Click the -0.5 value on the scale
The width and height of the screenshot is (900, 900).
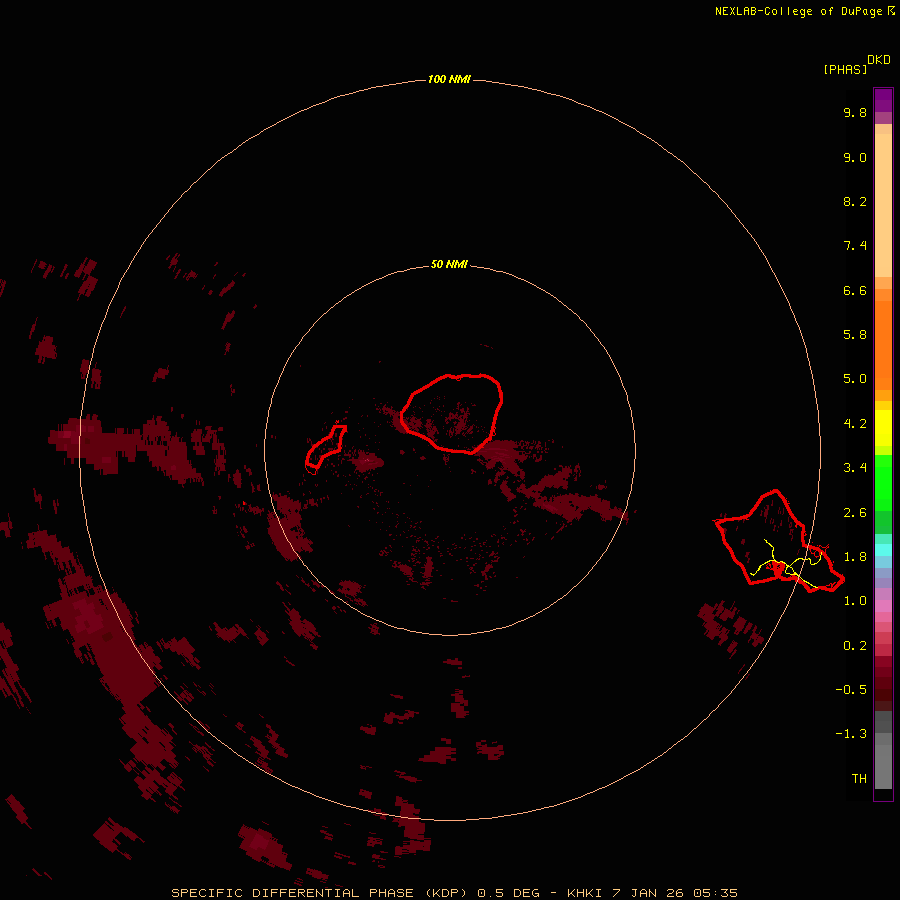tap(851, 690)
